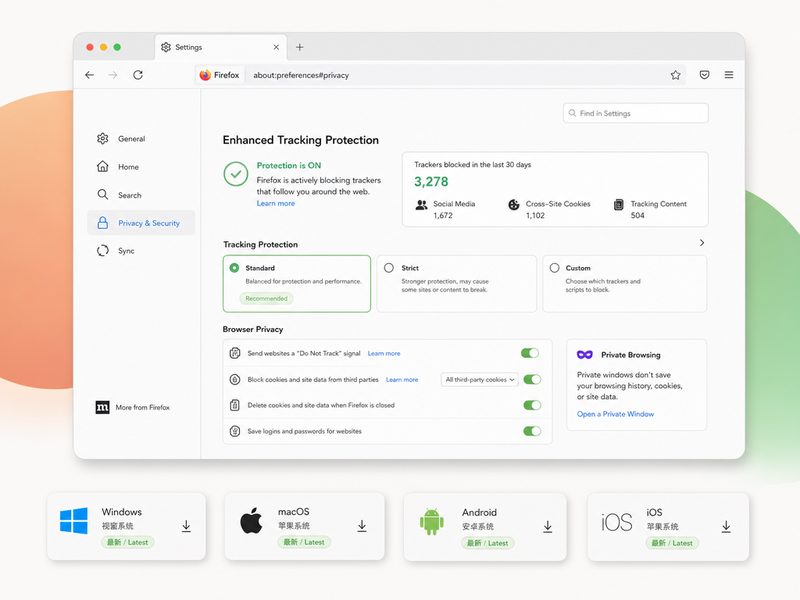Close the Settings tab
Screen dimensions: 800x600
276,47
